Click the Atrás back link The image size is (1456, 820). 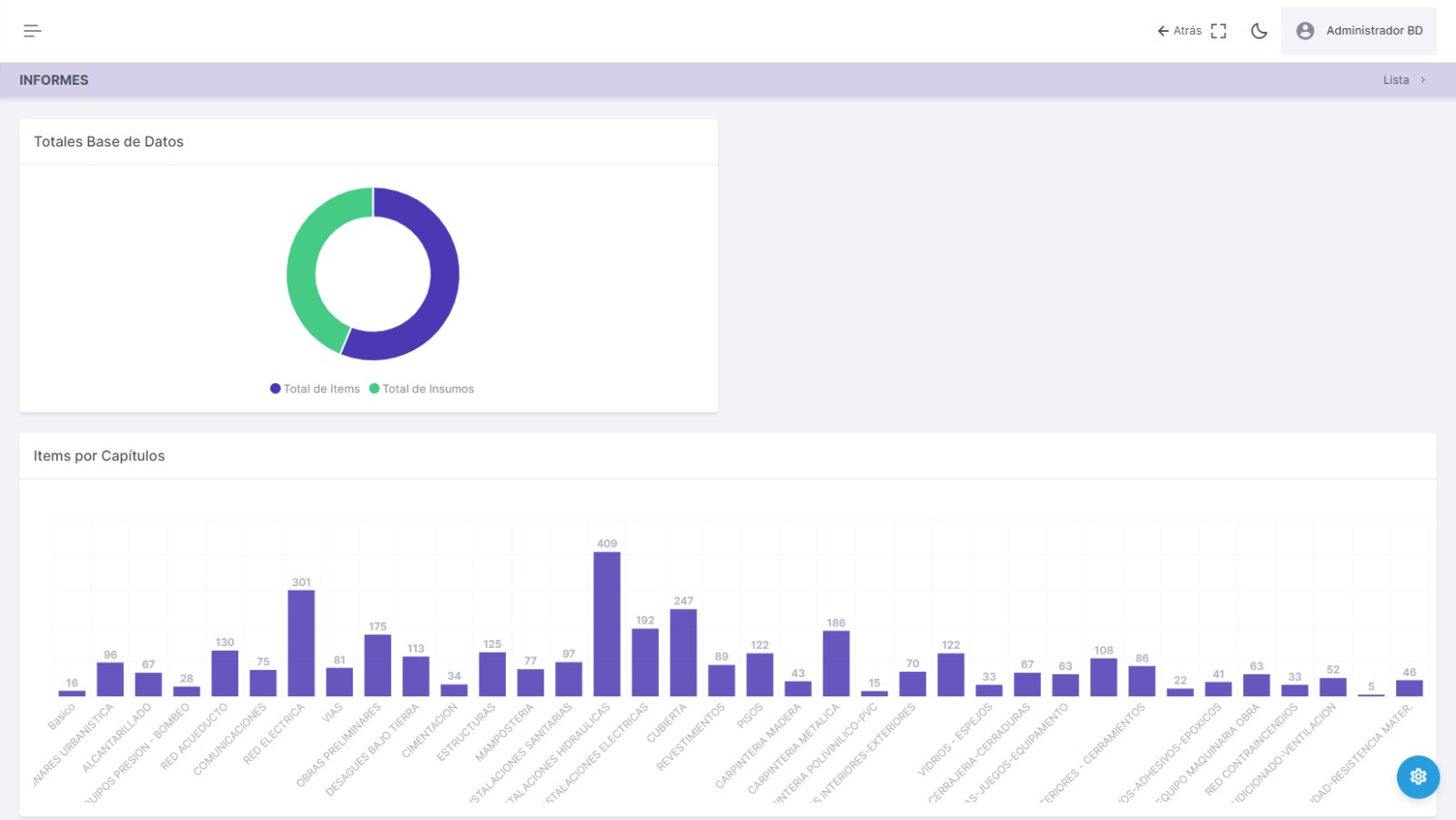[x=1187, y=31]
